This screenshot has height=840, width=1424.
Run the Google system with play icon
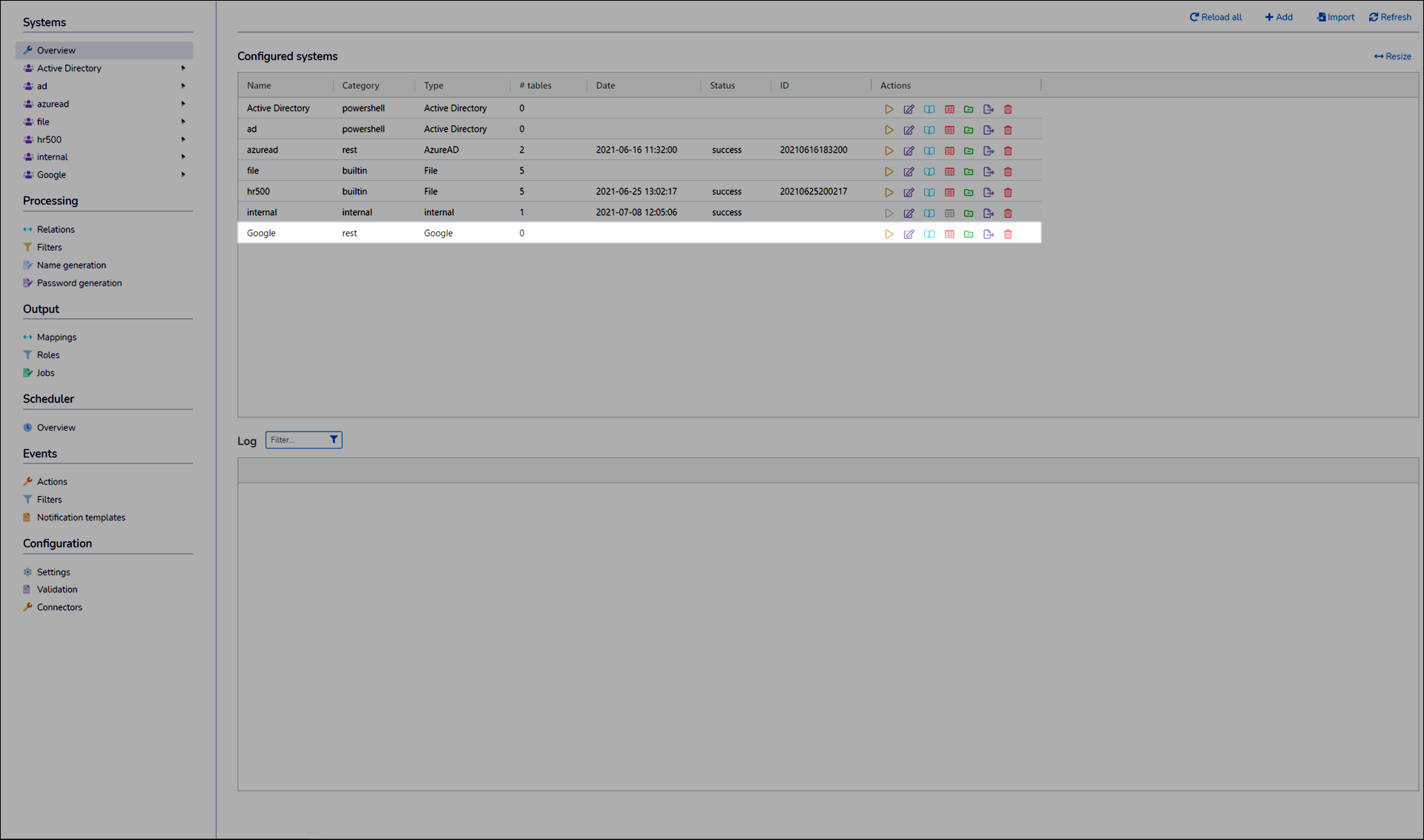click(x=889, y=234)
